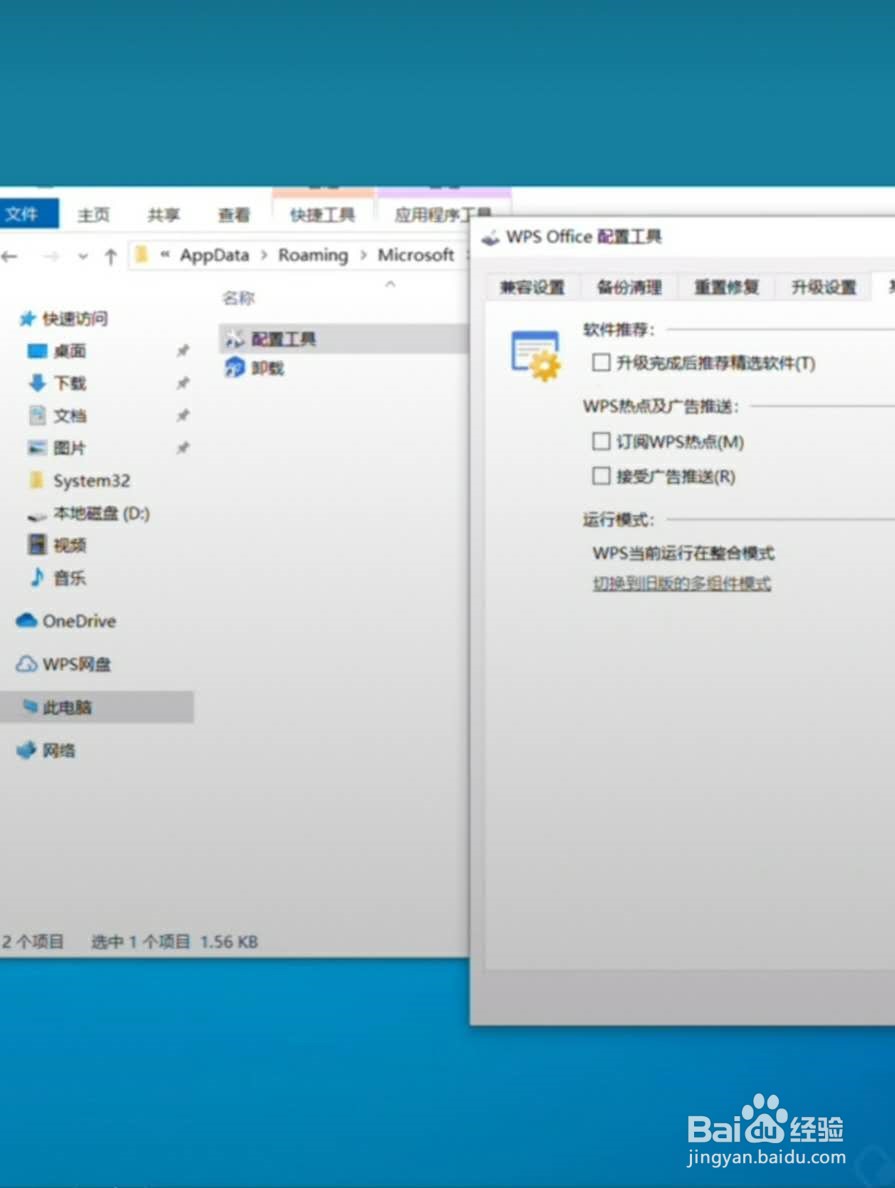Enable 升级完成后推荐精选软件 checkbox
Image resolution: width=895 pixels, height=1188 pixels.
click(601, 364)
